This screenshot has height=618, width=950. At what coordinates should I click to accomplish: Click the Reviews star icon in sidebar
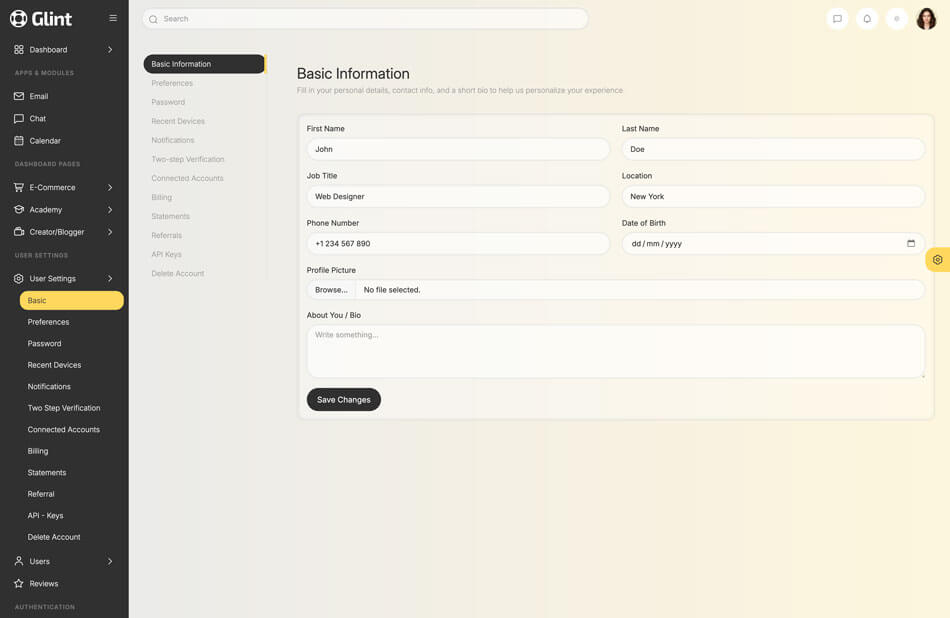[x=19, y=583]
